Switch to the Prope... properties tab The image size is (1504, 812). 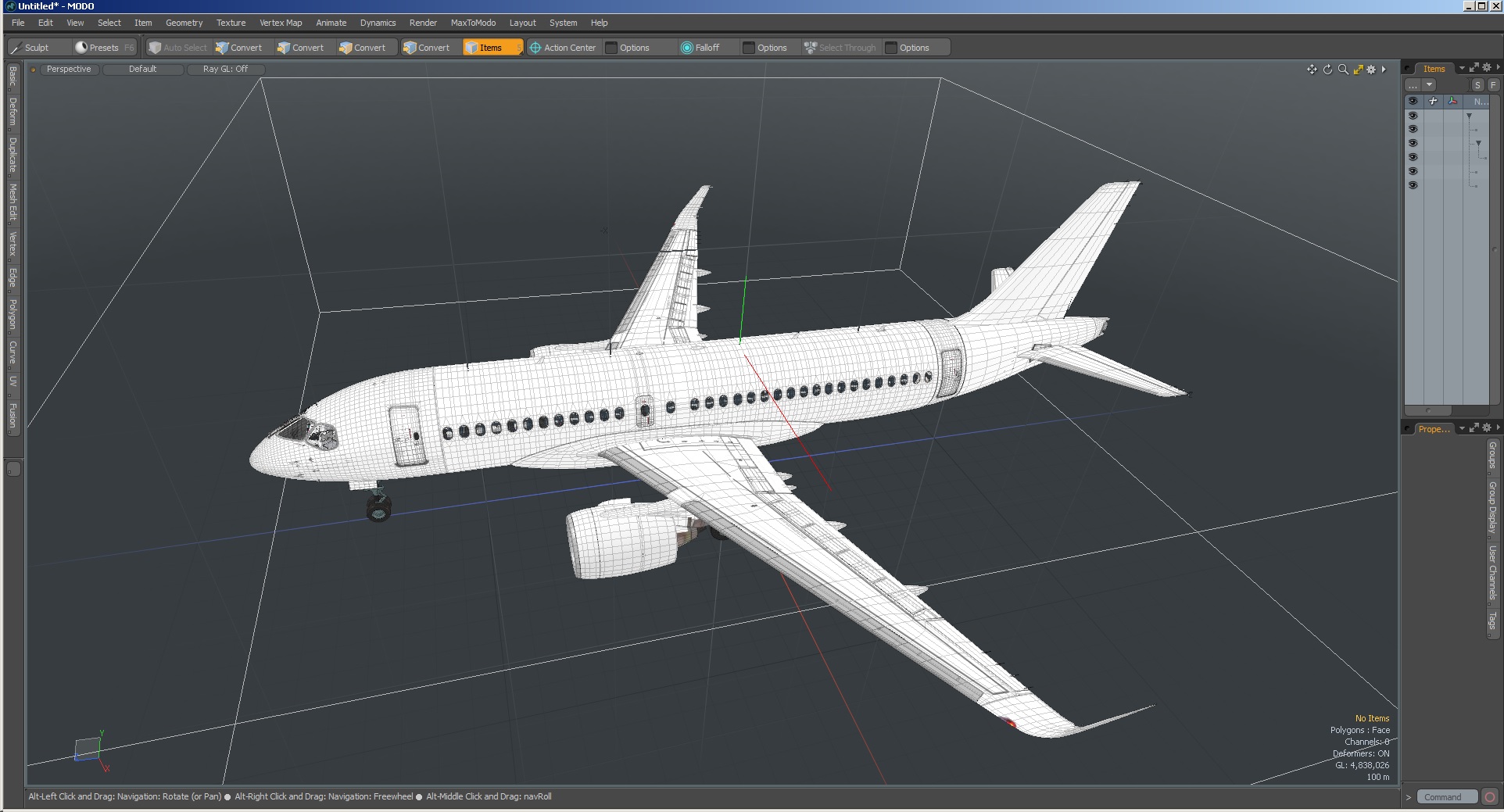coord(1434,429)
